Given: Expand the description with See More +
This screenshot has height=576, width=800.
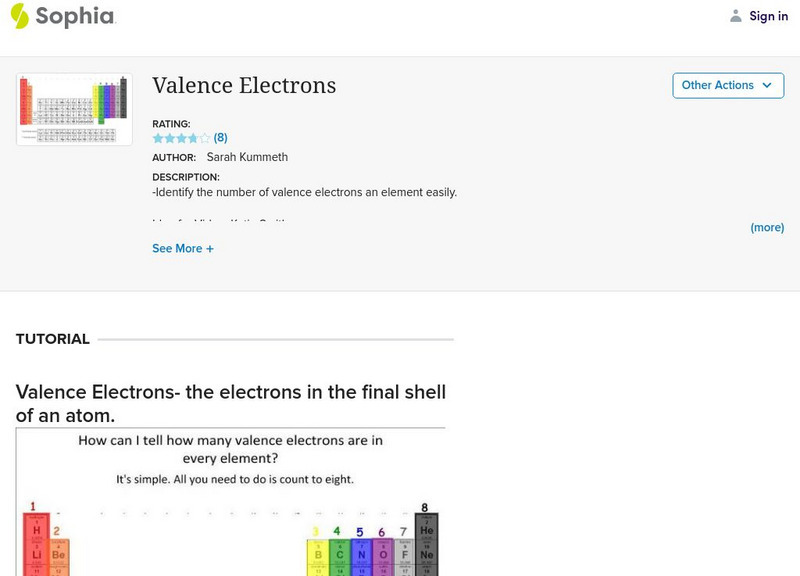Looking at the screenshot, I should pos(183,248).
